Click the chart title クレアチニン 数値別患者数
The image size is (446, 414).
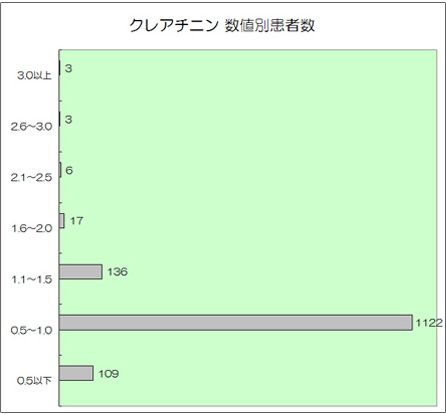tap(222, 26)
